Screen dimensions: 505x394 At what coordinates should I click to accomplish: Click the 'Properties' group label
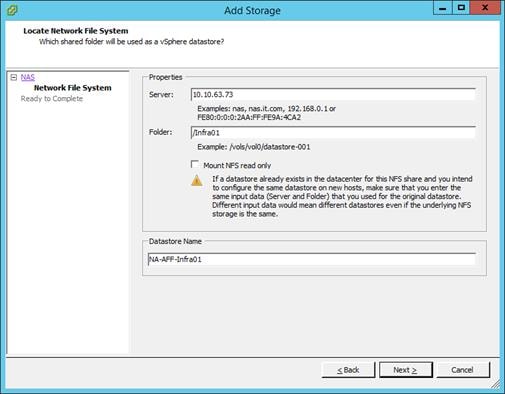[x=166, y=77]
